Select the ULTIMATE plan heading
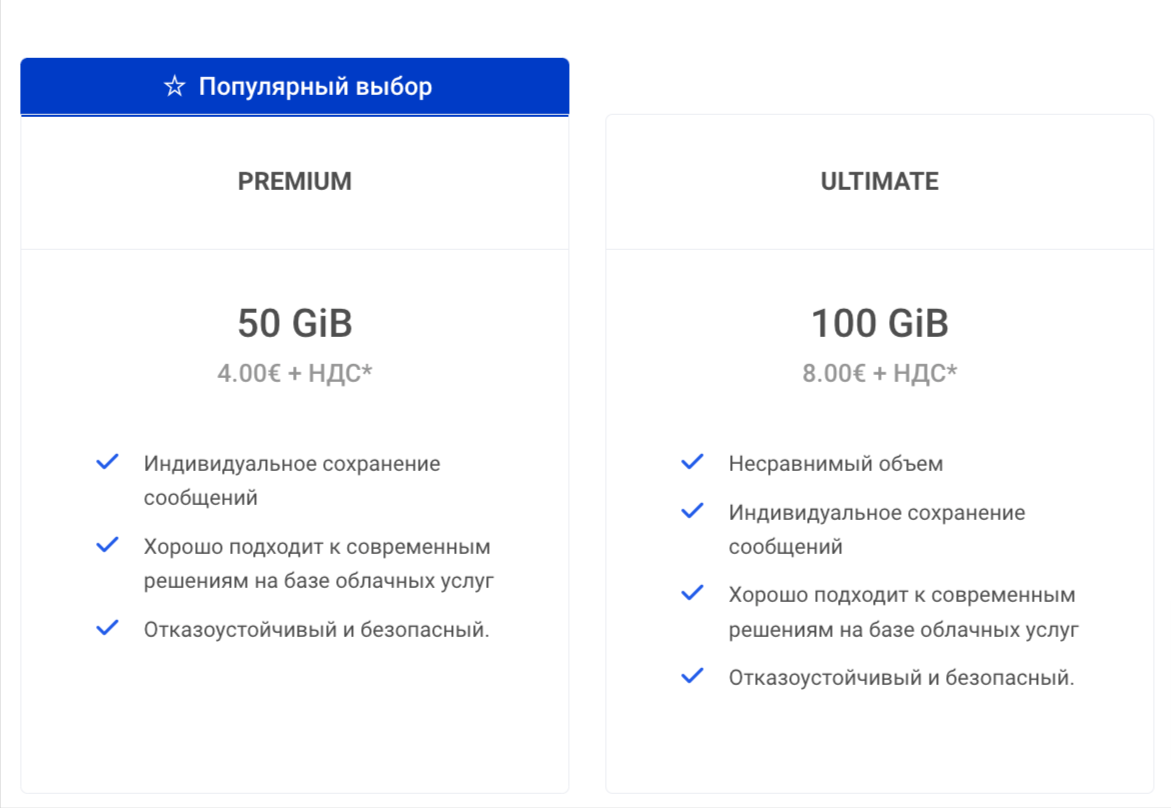 (880, 181)
